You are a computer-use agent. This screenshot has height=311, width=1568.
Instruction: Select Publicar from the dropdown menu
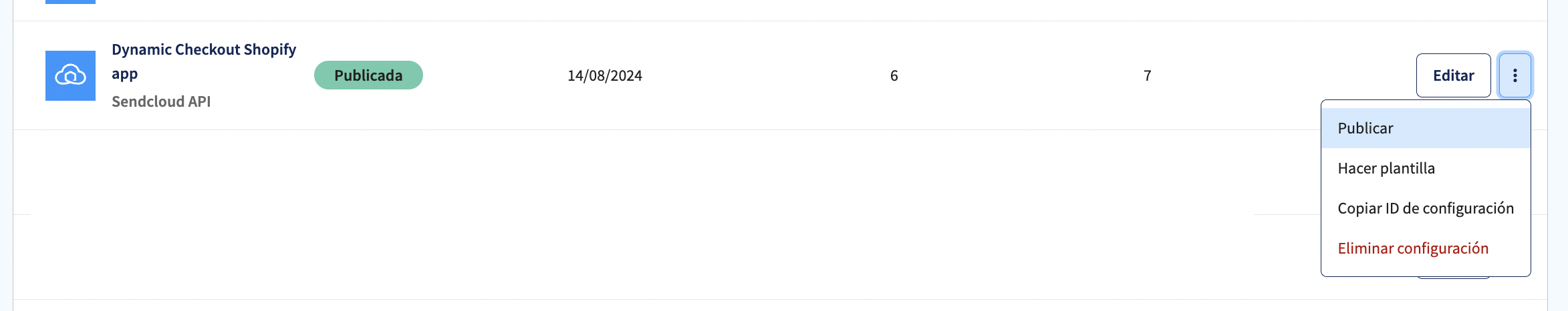[x=1426, y=128]
